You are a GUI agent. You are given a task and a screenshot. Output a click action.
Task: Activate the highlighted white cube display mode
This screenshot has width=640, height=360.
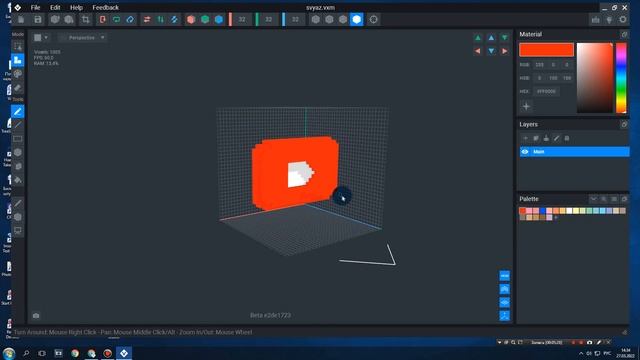(x=356, y=20)
